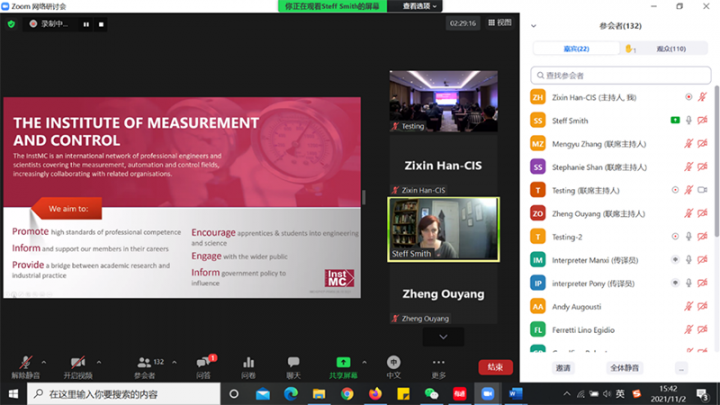Viewport: 720px width, 405px height.
Task: Stop the recording
Action: point(101,24)
